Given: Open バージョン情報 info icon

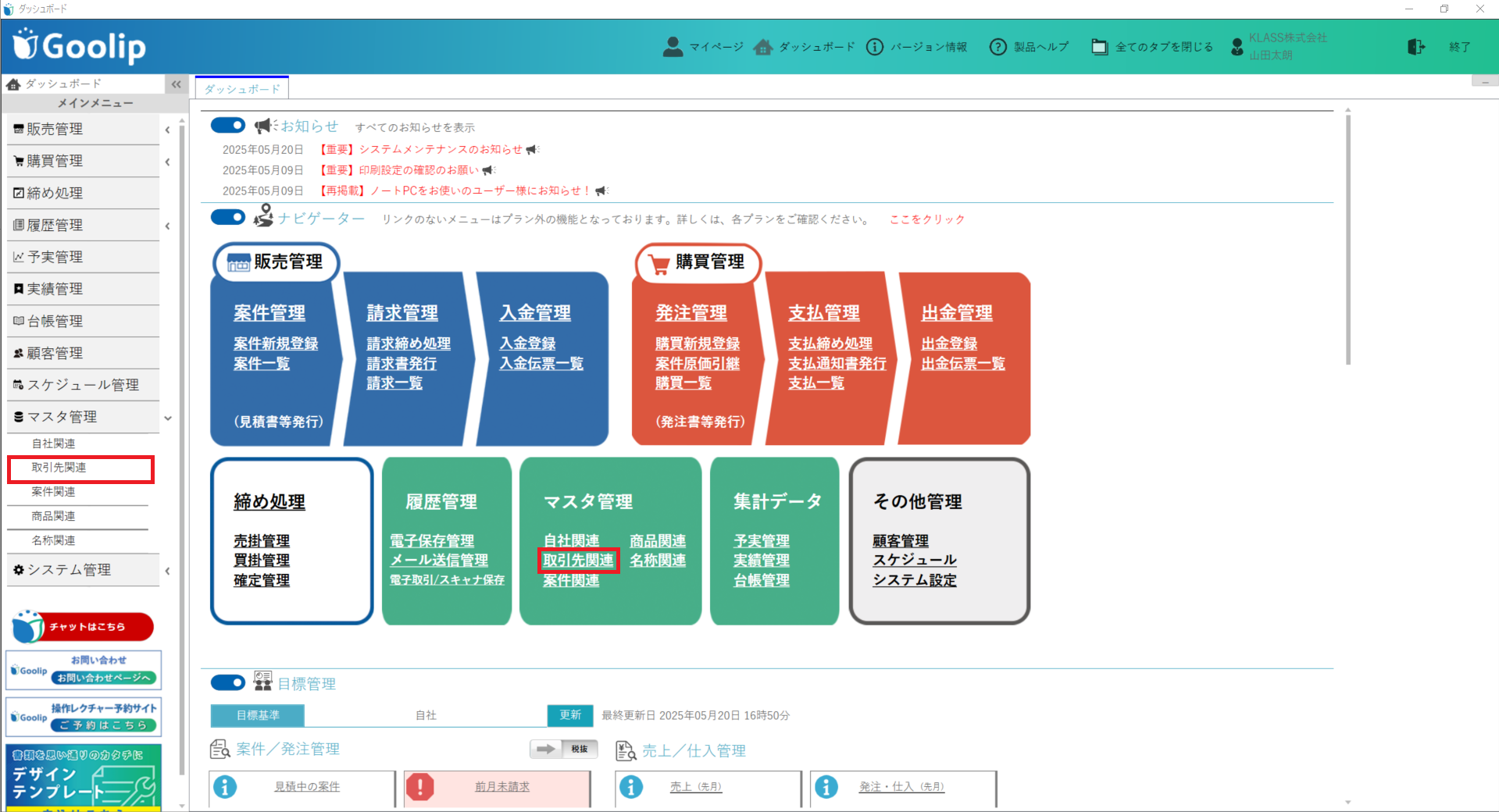Looking at the screenshot, I should [x=875, y=47].
